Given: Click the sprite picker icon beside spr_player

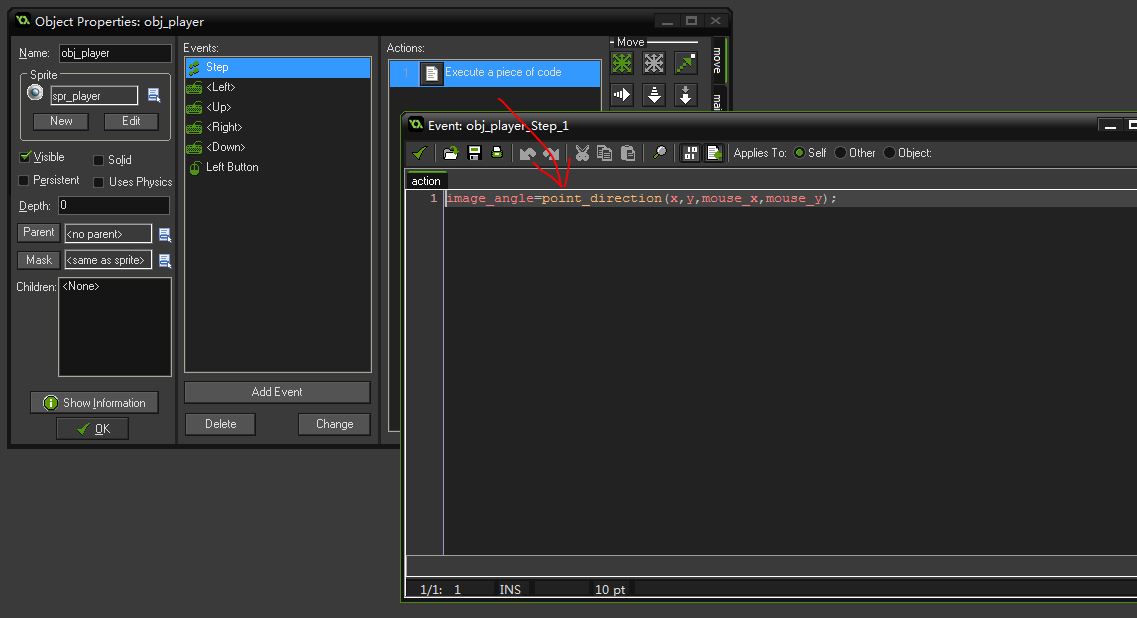Looking at the screenshot, I should pos(154,95).
